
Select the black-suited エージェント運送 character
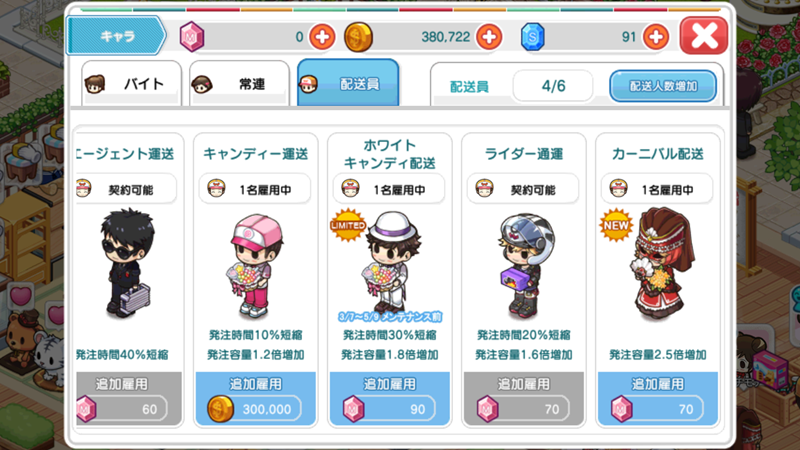128,263
